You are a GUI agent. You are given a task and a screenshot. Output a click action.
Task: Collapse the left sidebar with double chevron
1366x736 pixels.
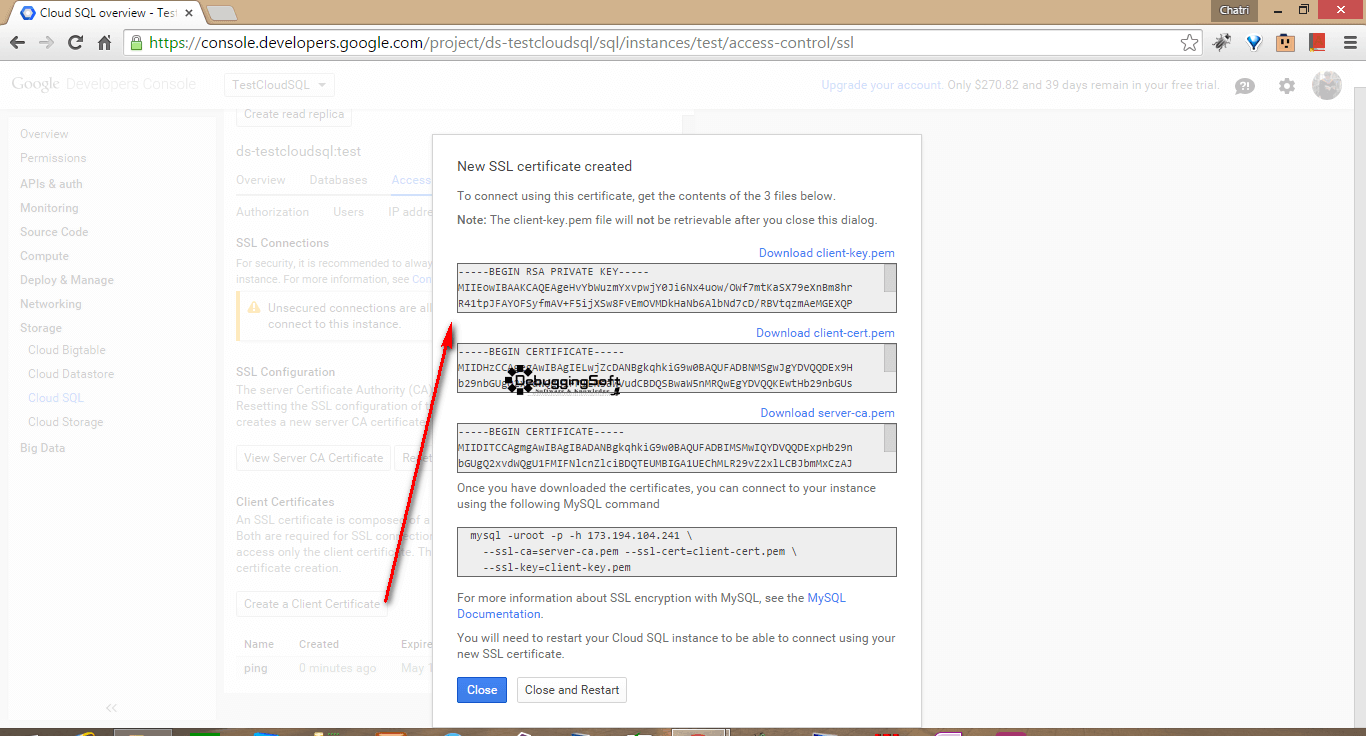click(111, 707)
